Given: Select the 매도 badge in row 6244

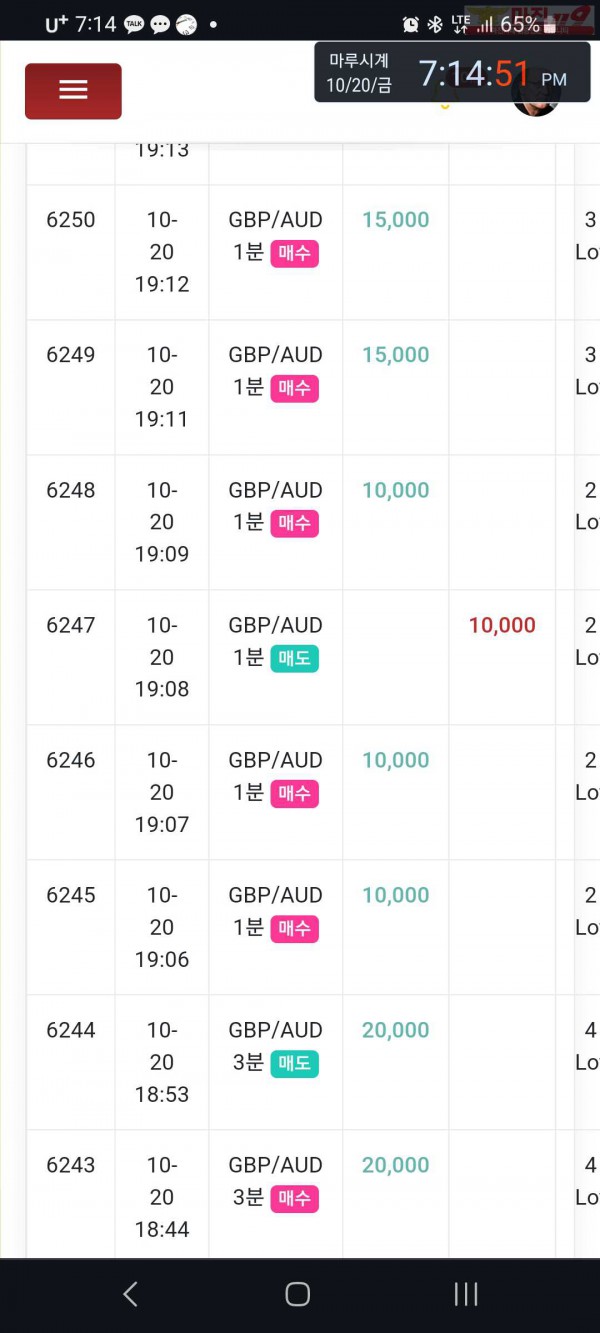Looking at the screenshot, I should click(294, 1063).
